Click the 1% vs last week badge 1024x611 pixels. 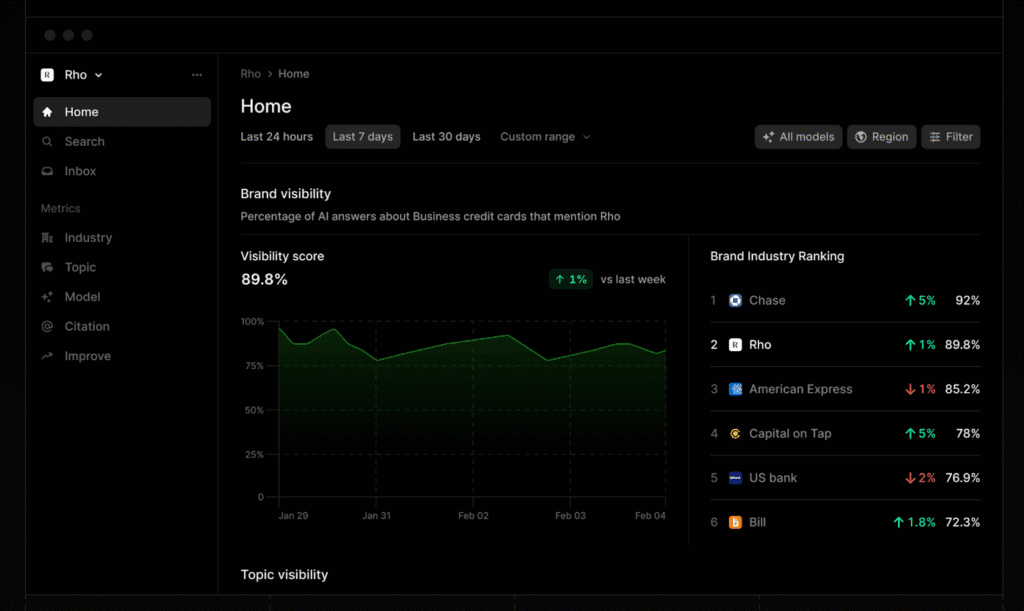(x=571, y=279)
